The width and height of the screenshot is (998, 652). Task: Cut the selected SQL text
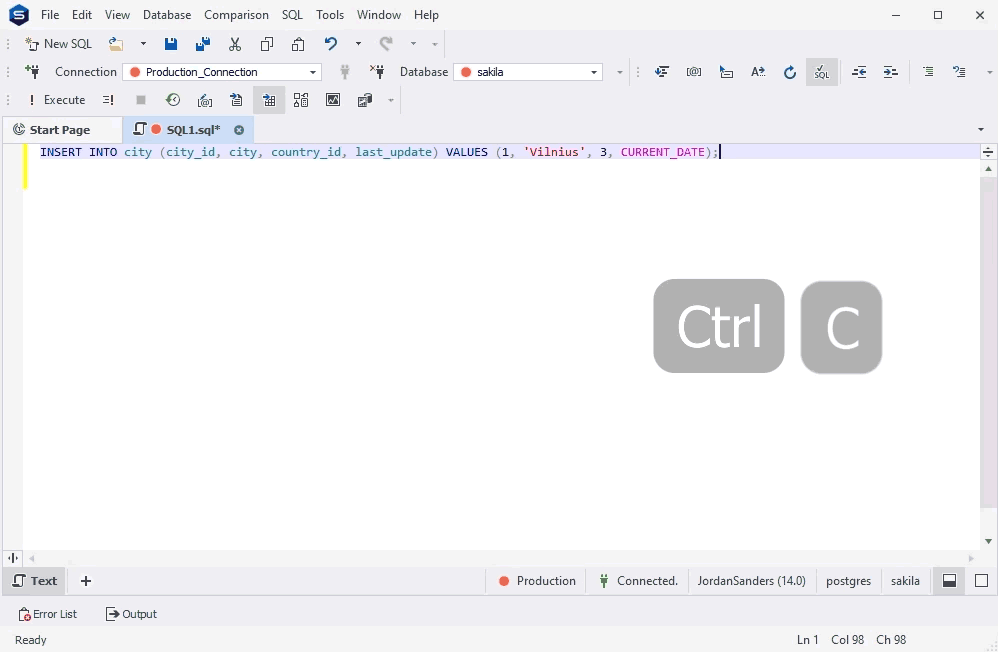tap(235, 43)
